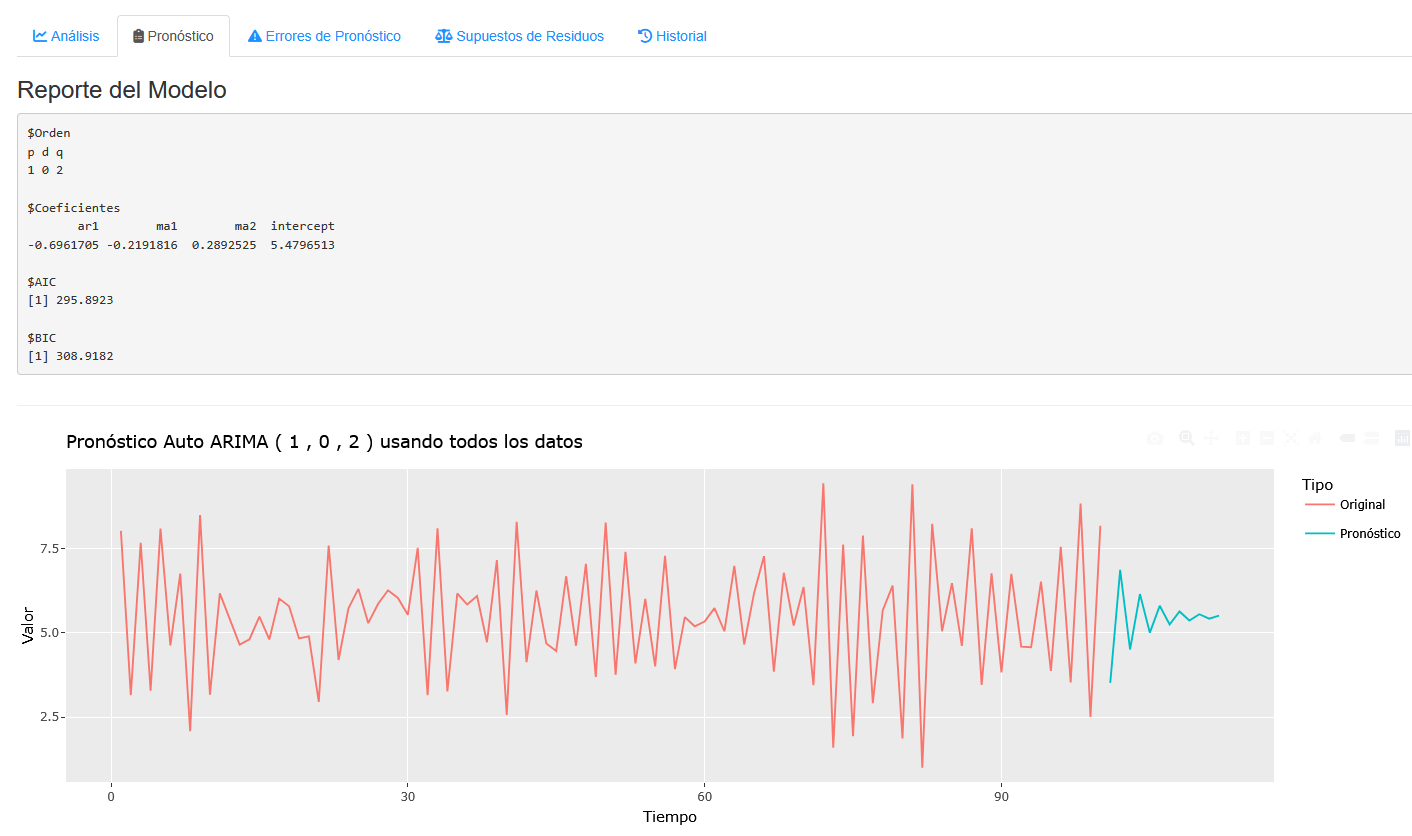Click the Zoom out minus icon
The width and height of the screenshot is (1412, 836).
[x=1267, y=438]
